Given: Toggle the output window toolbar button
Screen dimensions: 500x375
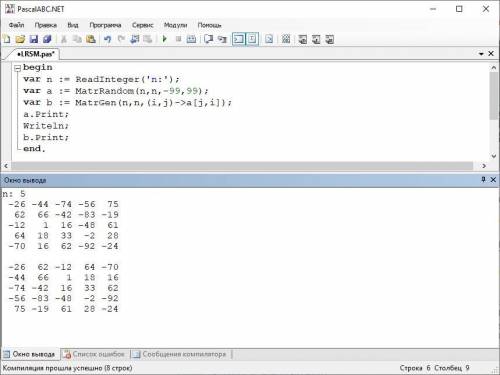Looking at the screenshot, I should point(238,39).
